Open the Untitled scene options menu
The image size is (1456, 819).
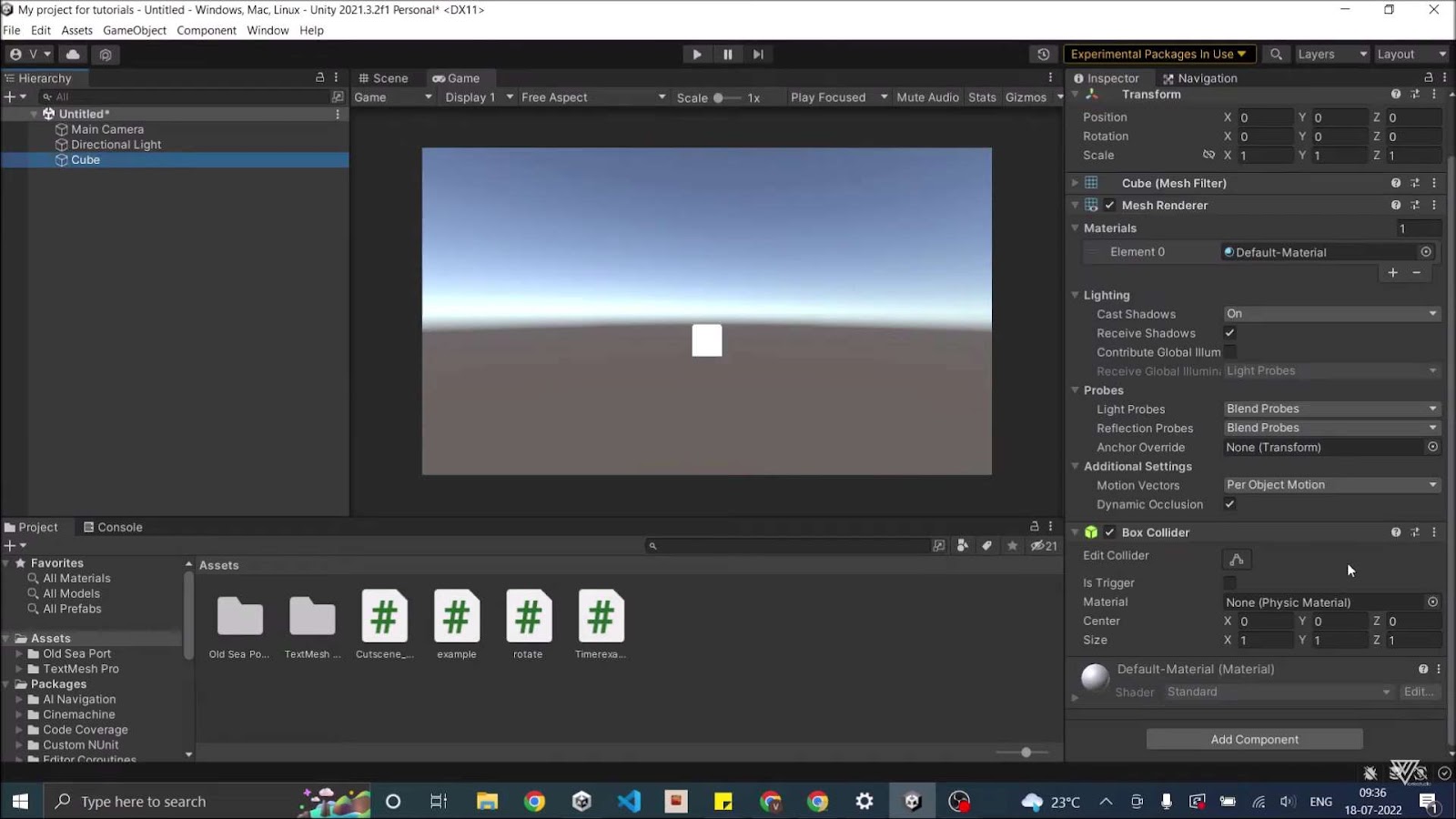tap(338, 115)
